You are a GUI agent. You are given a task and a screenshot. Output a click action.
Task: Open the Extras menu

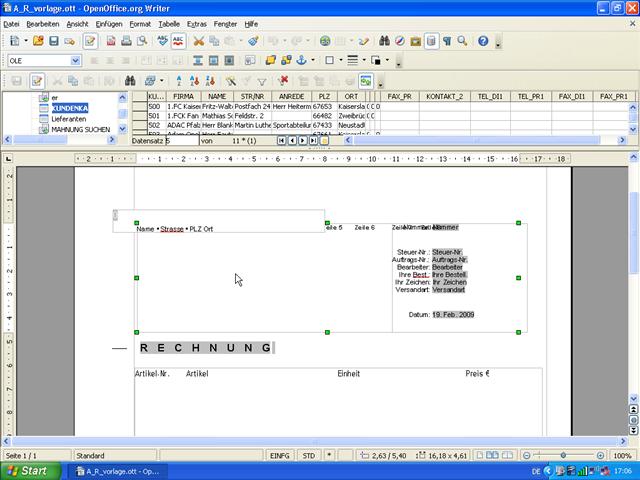197,24
